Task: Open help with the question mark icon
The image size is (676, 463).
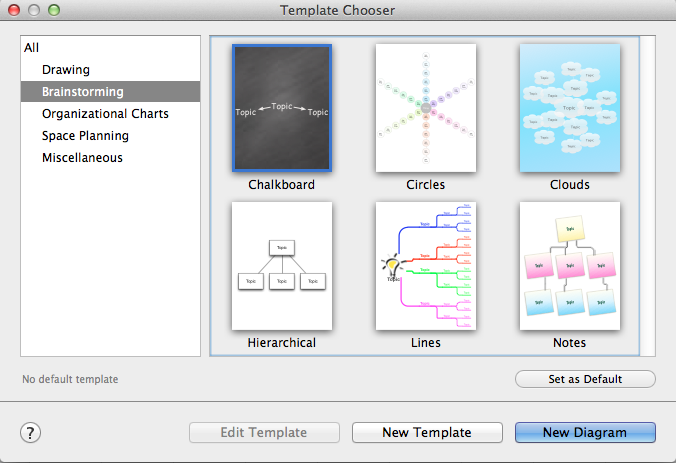Action: tap(30, 432)
